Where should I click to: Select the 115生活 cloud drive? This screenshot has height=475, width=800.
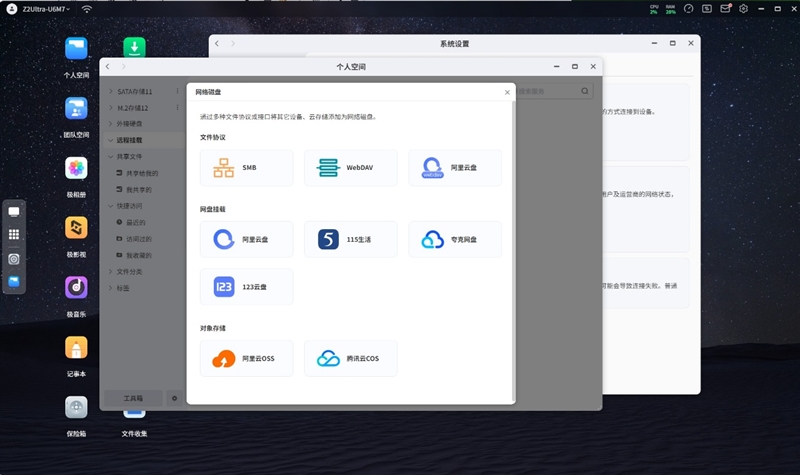tap(351, 239)
